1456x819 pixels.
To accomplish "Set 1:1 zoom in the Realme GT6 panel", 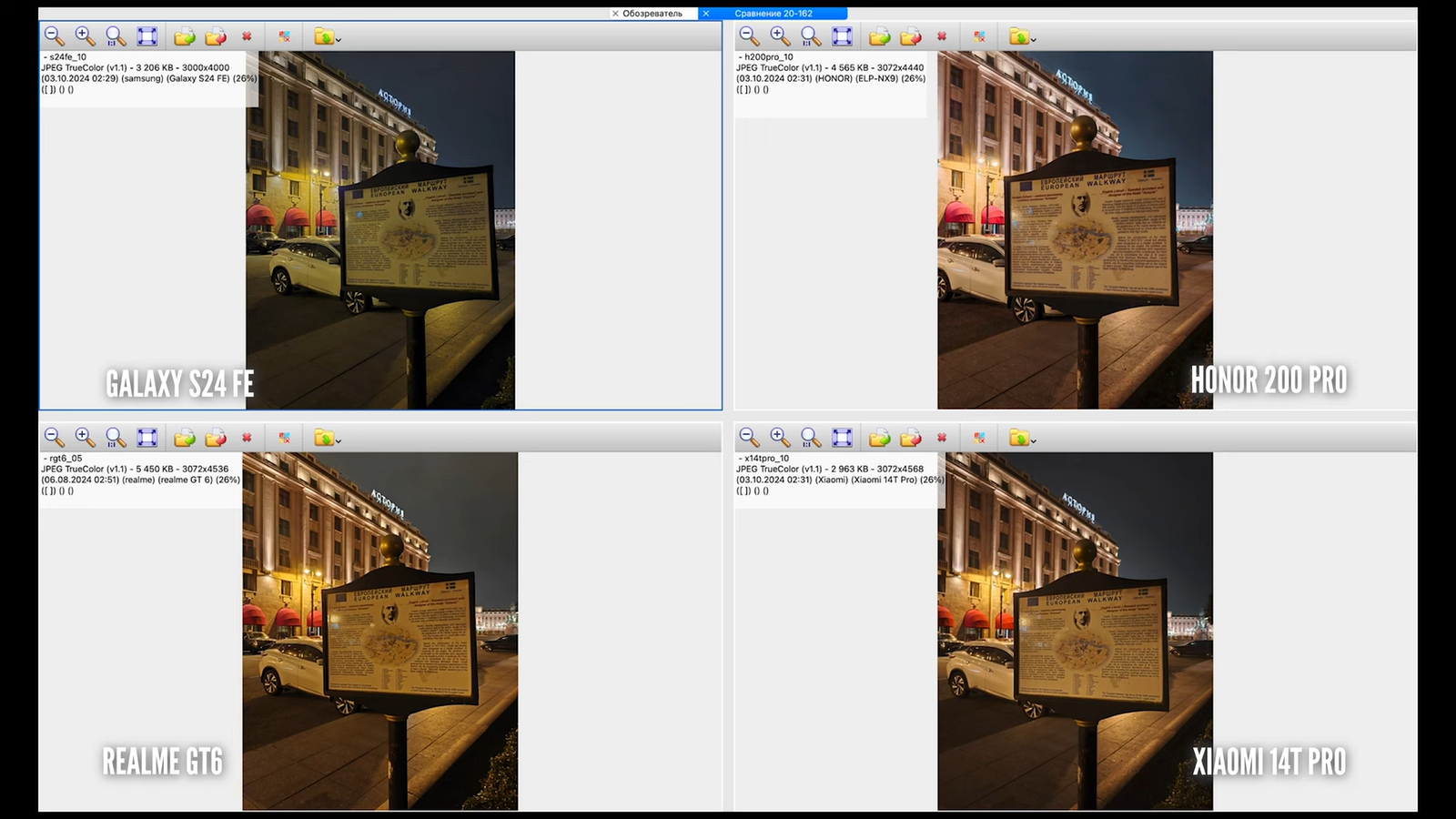I will coord(116,438).
